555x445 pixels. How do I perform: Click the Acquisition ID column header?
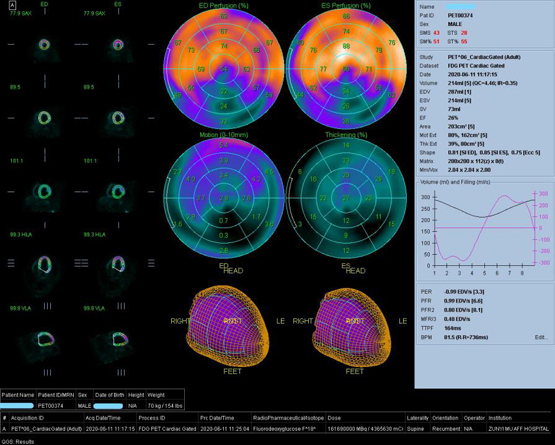(x=27, y=418)
